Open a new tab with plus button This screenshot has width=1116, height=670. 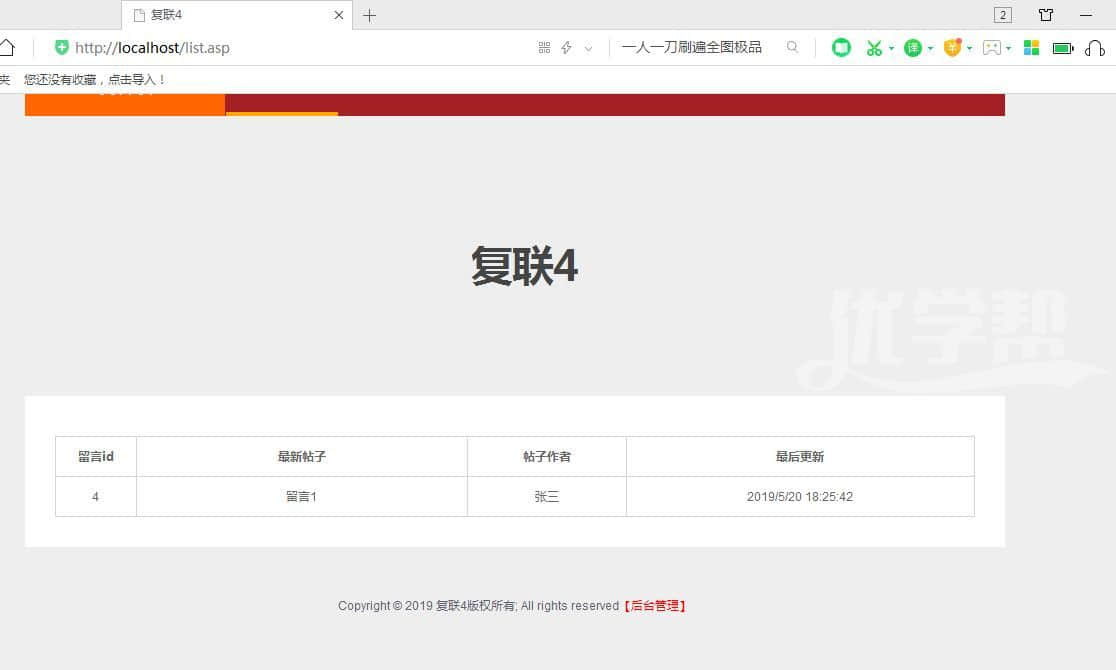369,15
